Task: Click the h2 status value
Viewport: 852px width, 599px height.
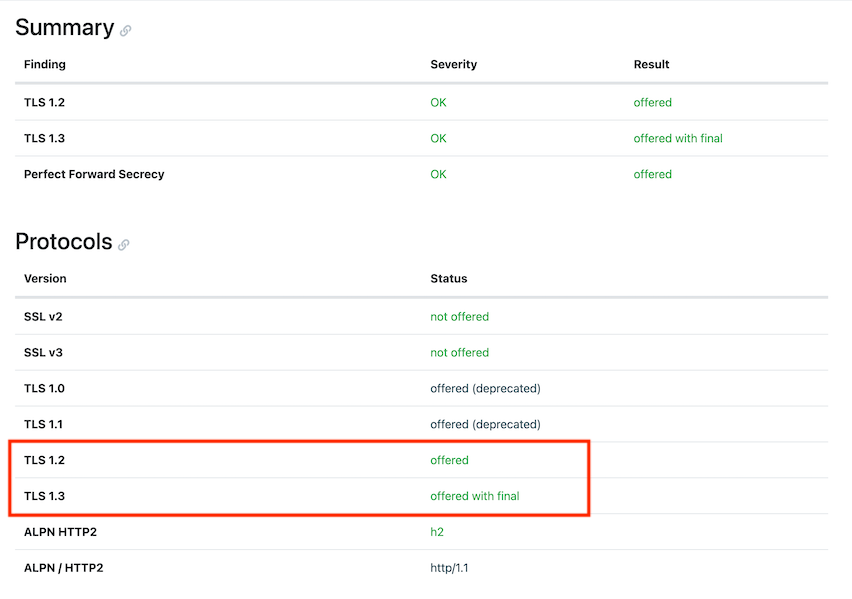Action: [437, 532]
